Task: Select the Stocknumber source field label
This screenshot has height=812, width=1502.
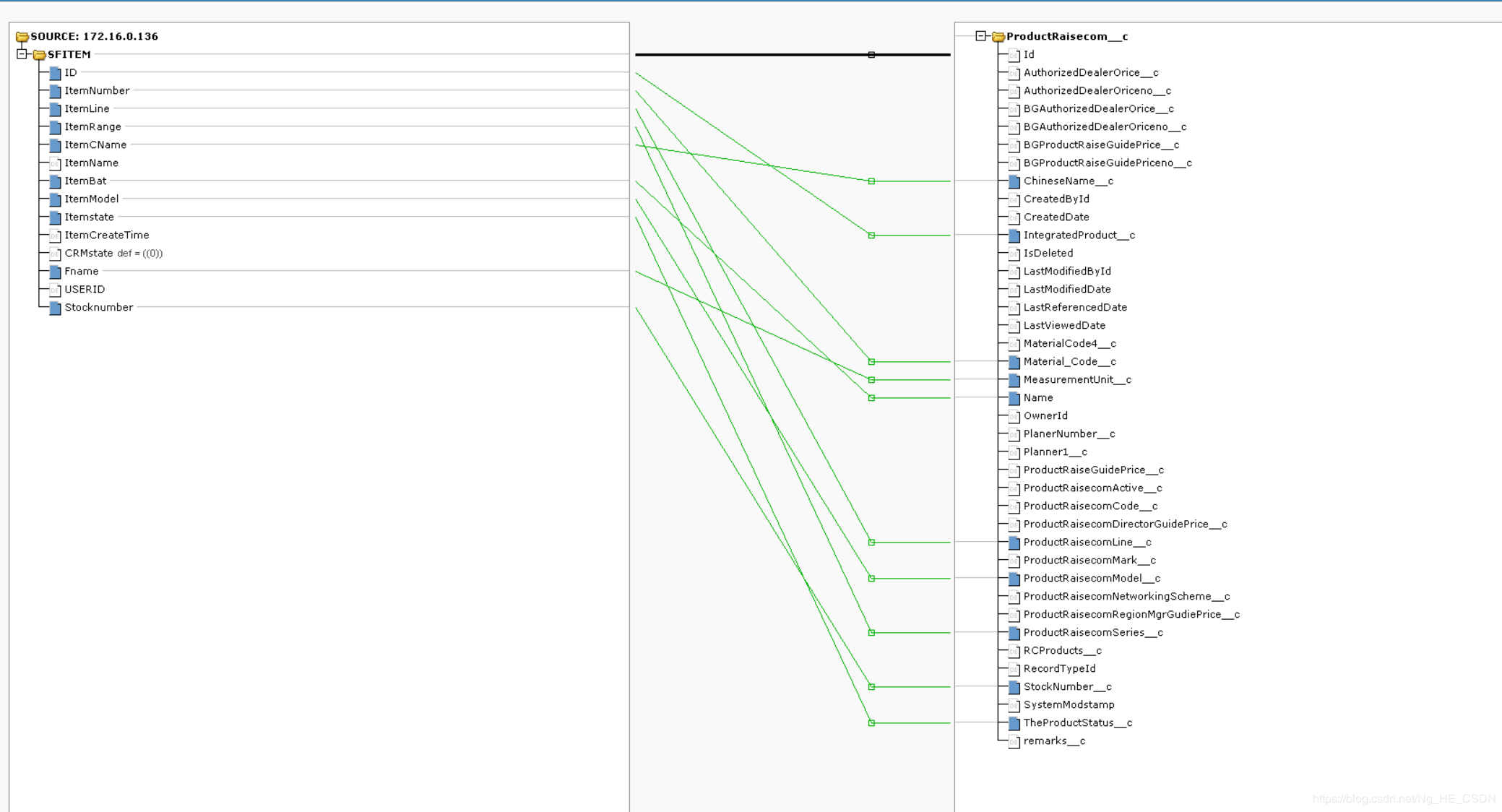Action: (98, 307)
